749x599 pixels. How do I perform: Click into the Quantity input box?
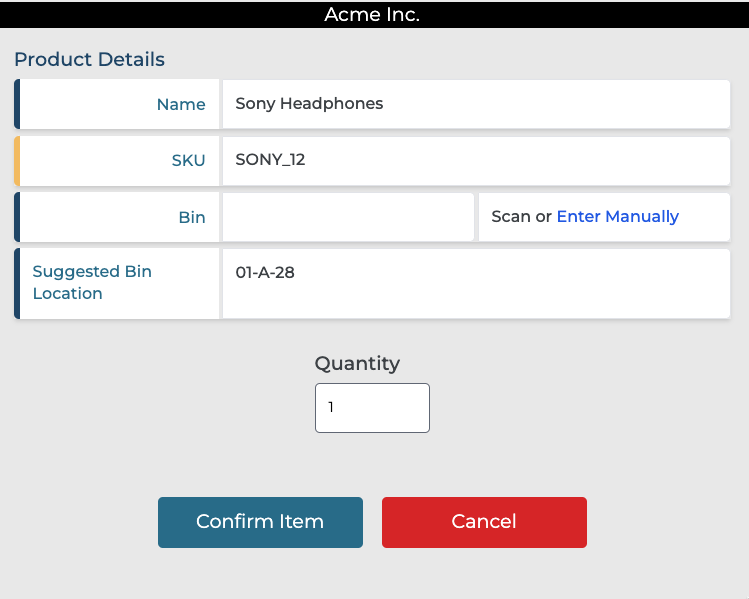click(372, 408)
